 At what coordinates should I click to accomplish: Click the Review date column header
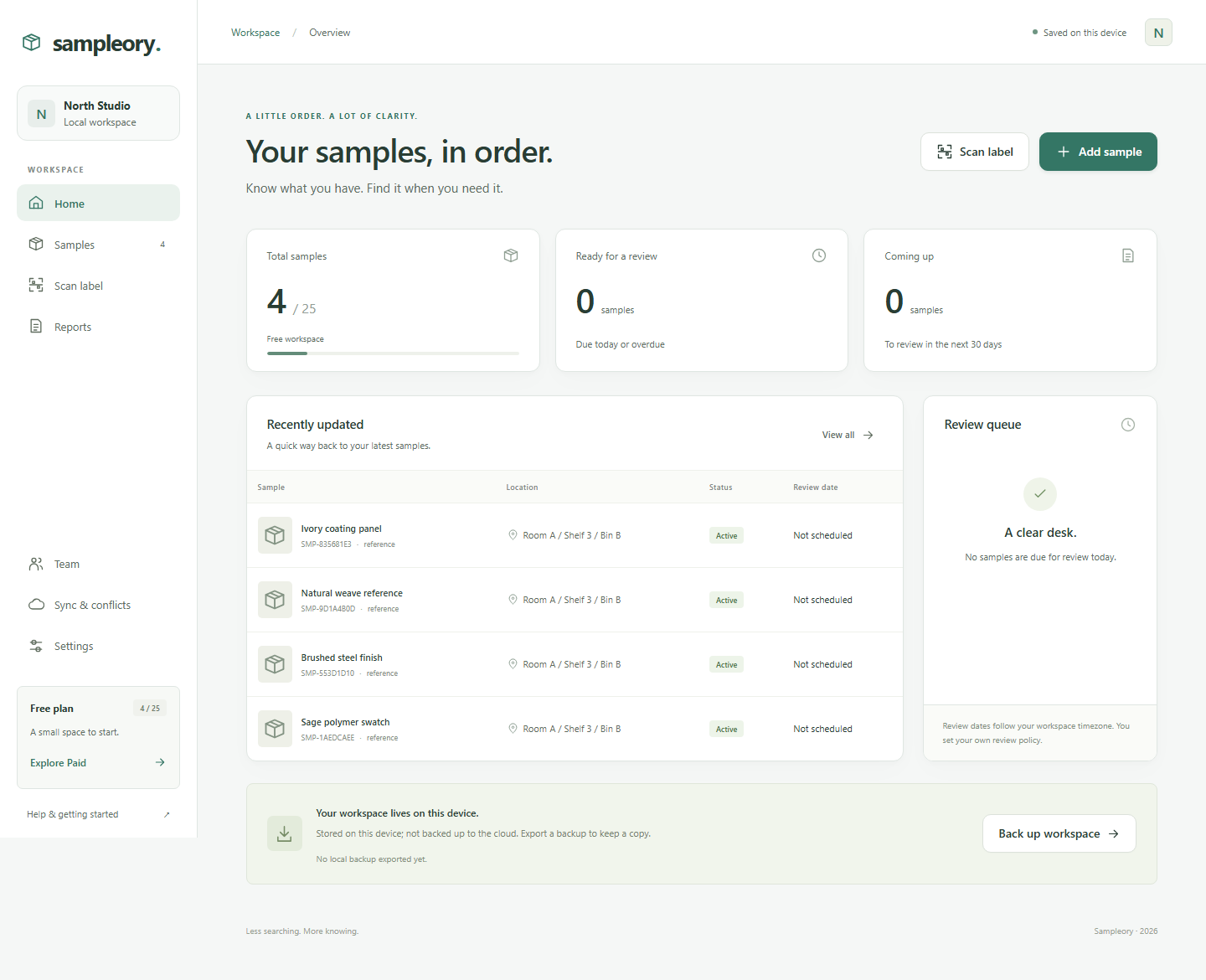click(816, 487)
